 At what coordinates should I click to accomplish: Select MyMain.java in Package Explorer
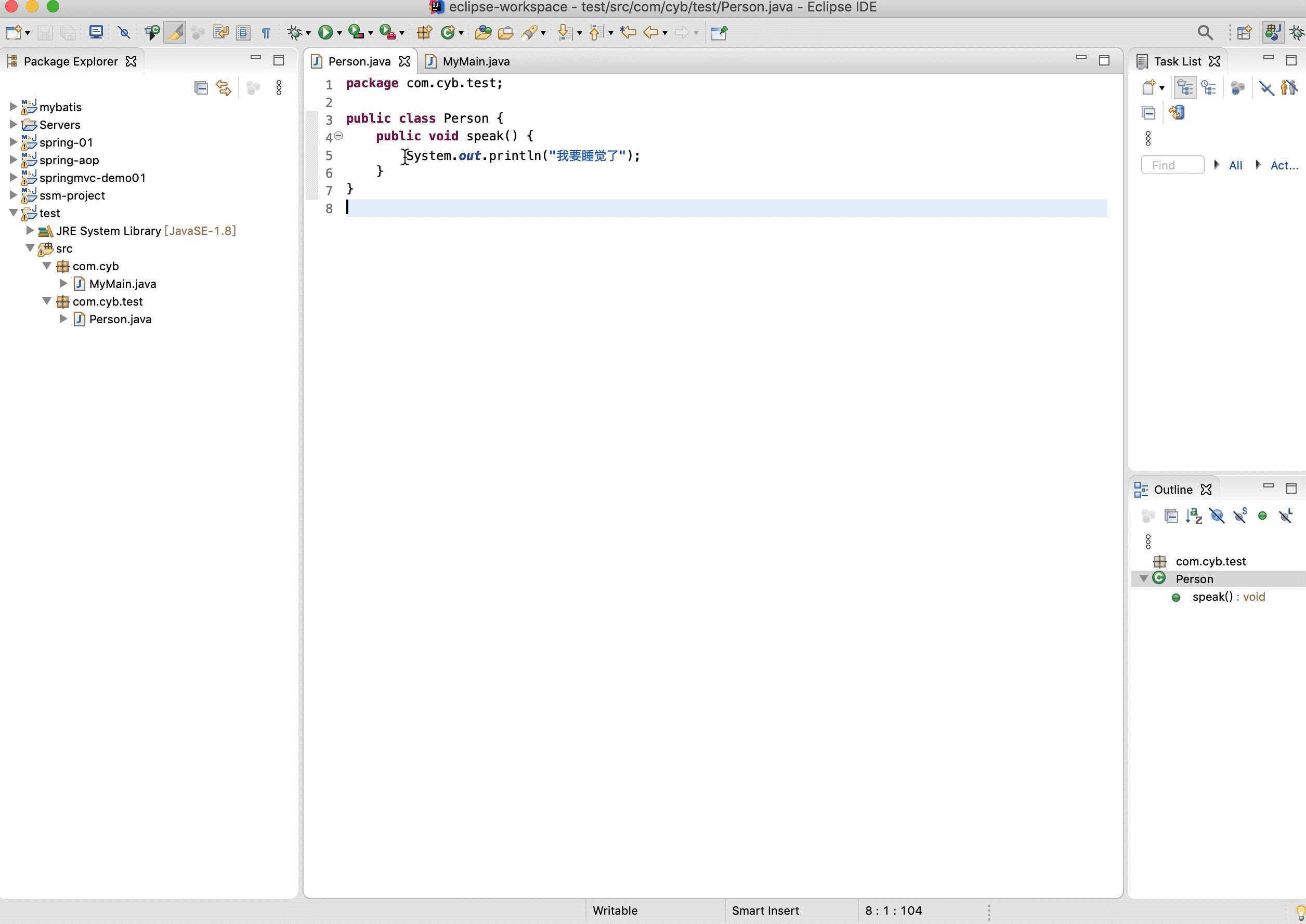122,283
